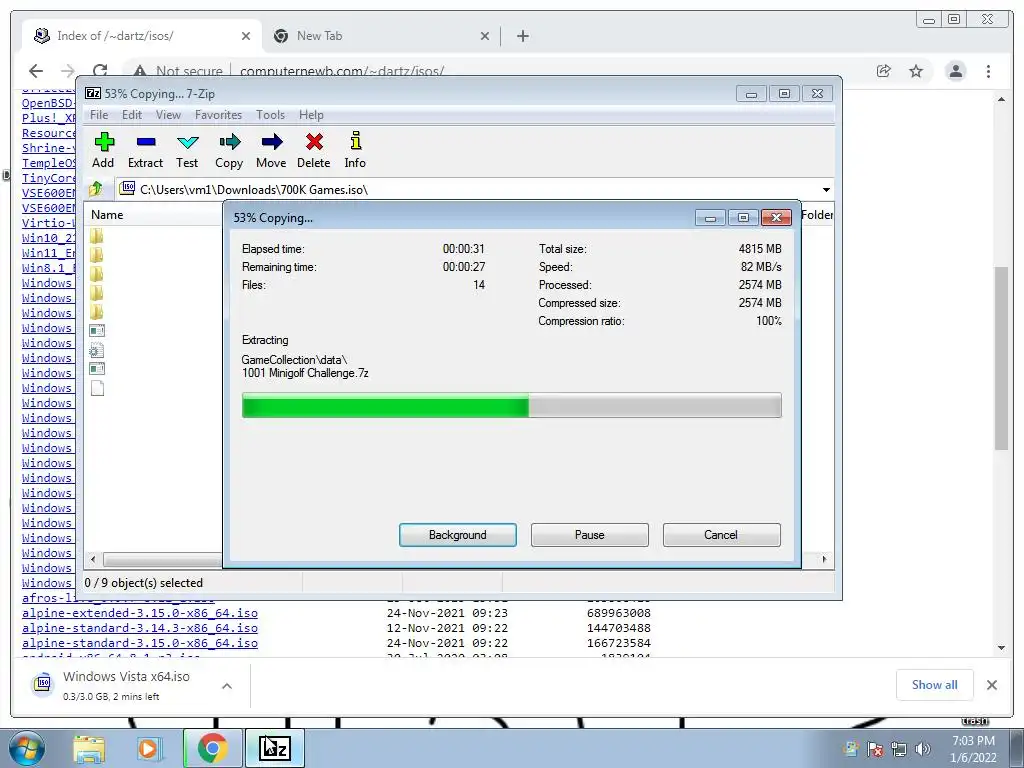Expand Windows Vista x64.iso download options chevron
Screen dimensions: 1024x768
[227, 686]
